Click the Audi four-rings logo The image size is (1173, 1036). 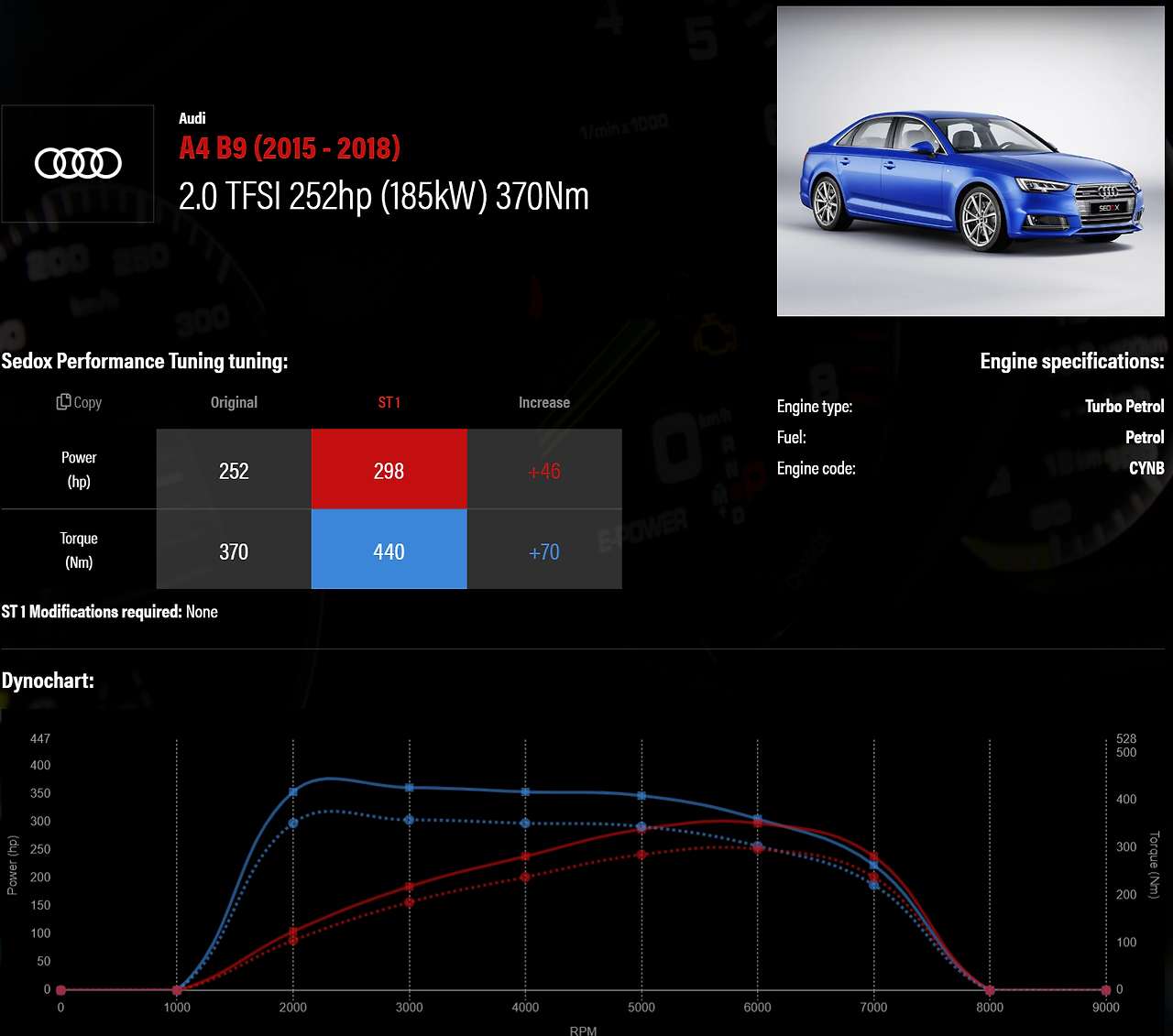point(78,164)
